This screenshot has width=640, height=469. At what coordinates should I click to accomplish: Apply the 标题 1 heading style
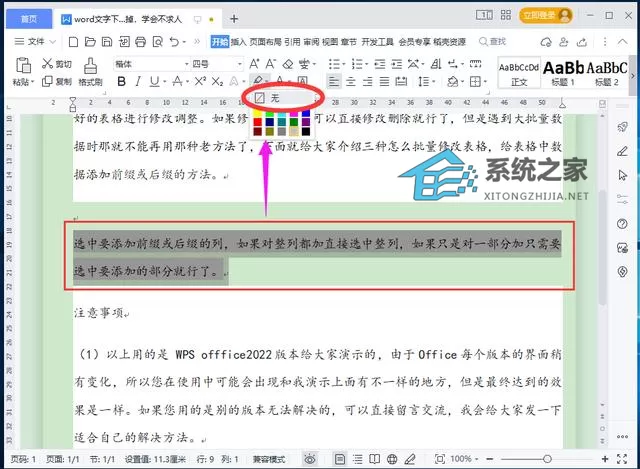[564, 73]
